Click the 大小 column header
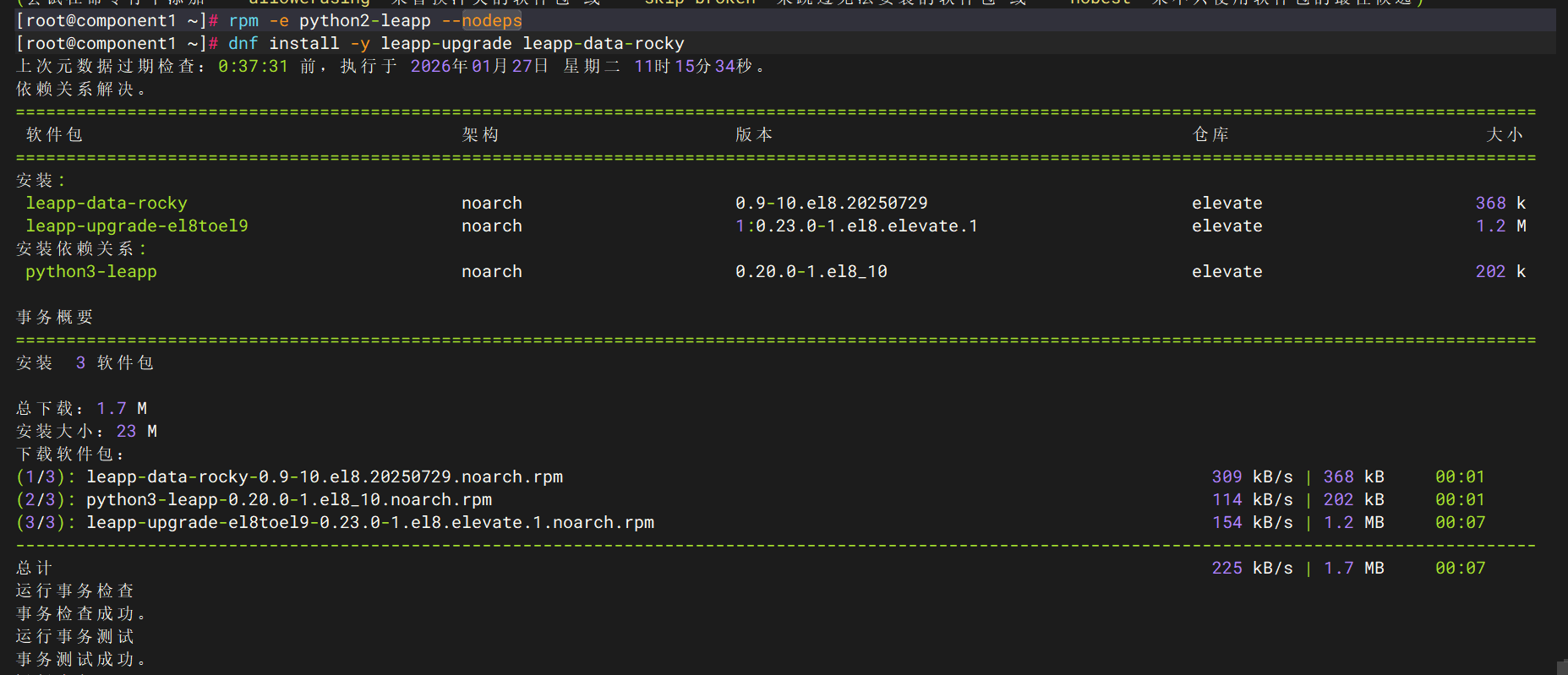 (1505, 134)
